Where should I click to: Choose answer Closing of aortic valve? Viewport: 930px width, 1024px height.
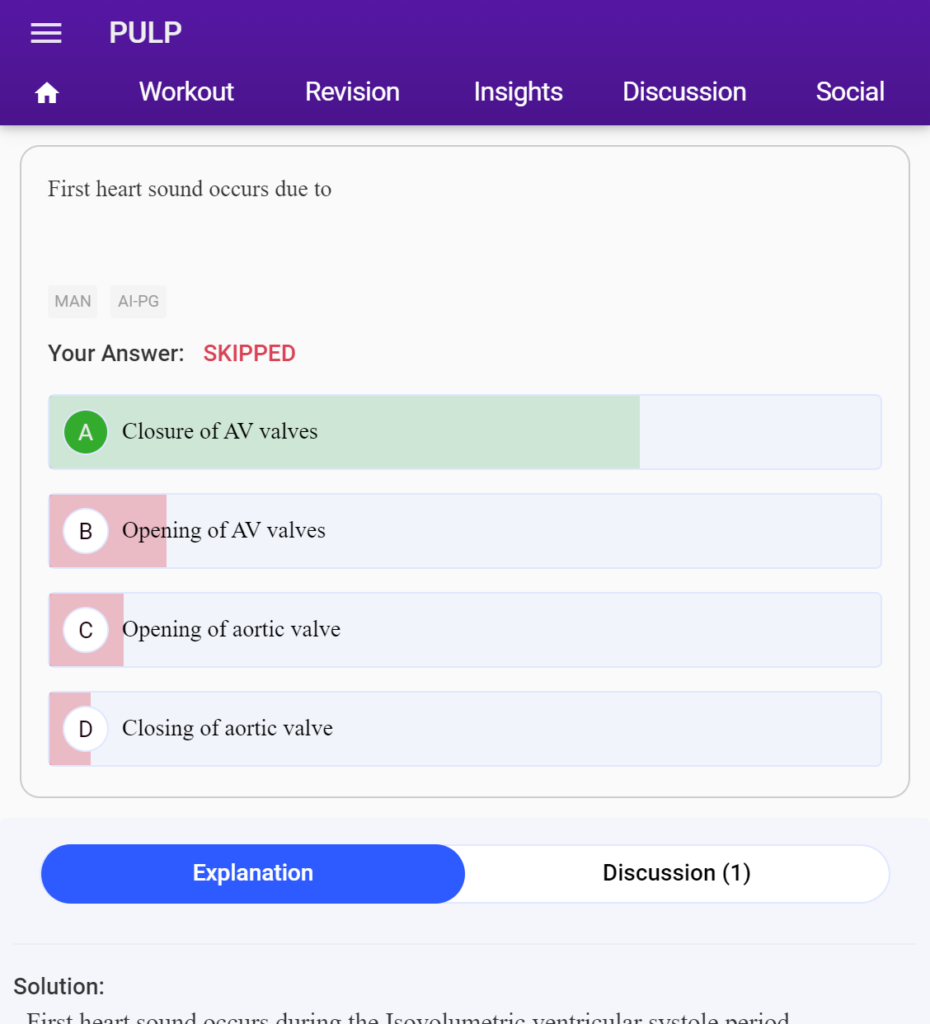pyautogui.click(x=465, y=729)
